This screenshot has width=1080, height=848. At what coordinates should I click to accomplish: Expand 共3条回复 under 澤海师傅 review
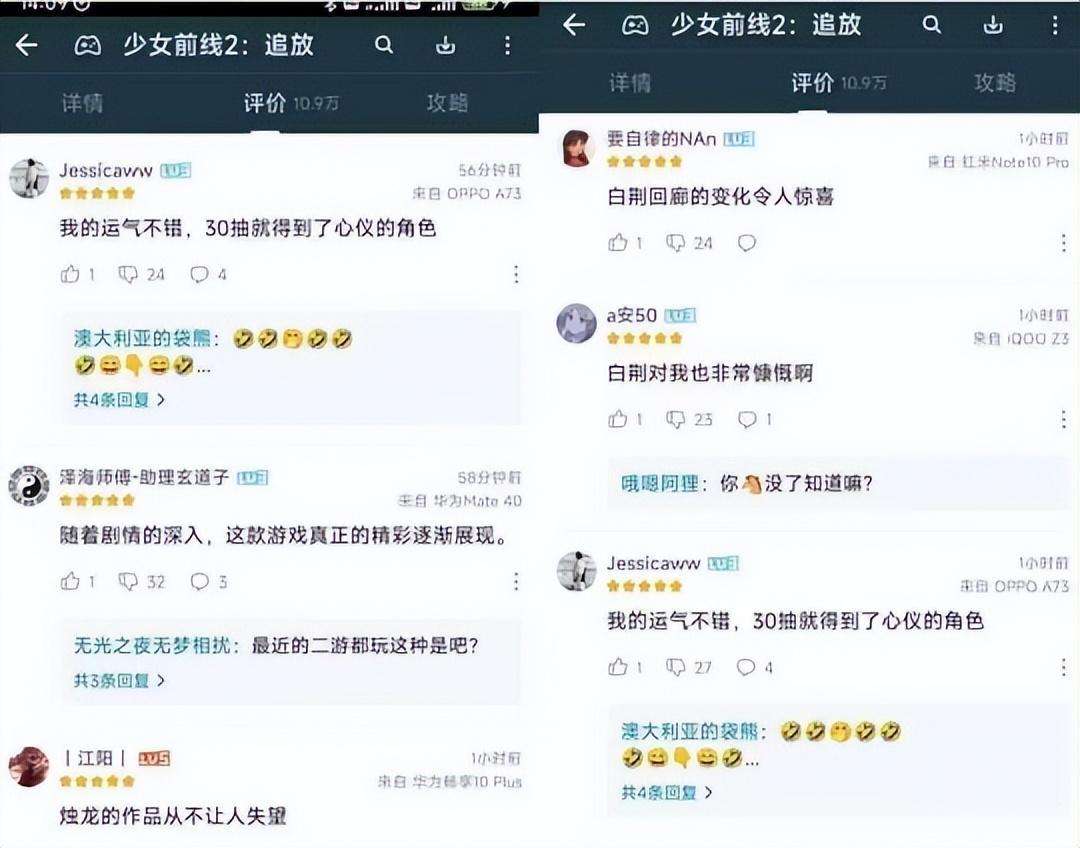pos(118,681)
